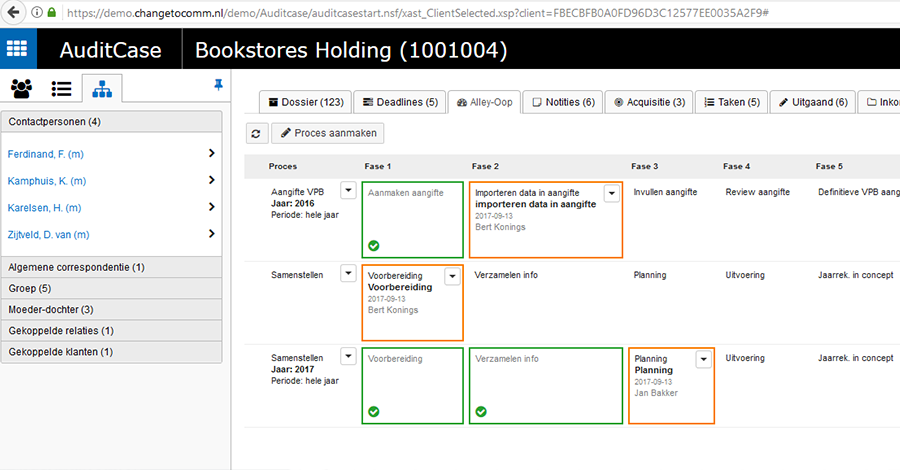The height and width of the screenshot is (470, 900).
Task: Click green checkmark in Voorbereiding 2017 box
Action: point(374,411)
